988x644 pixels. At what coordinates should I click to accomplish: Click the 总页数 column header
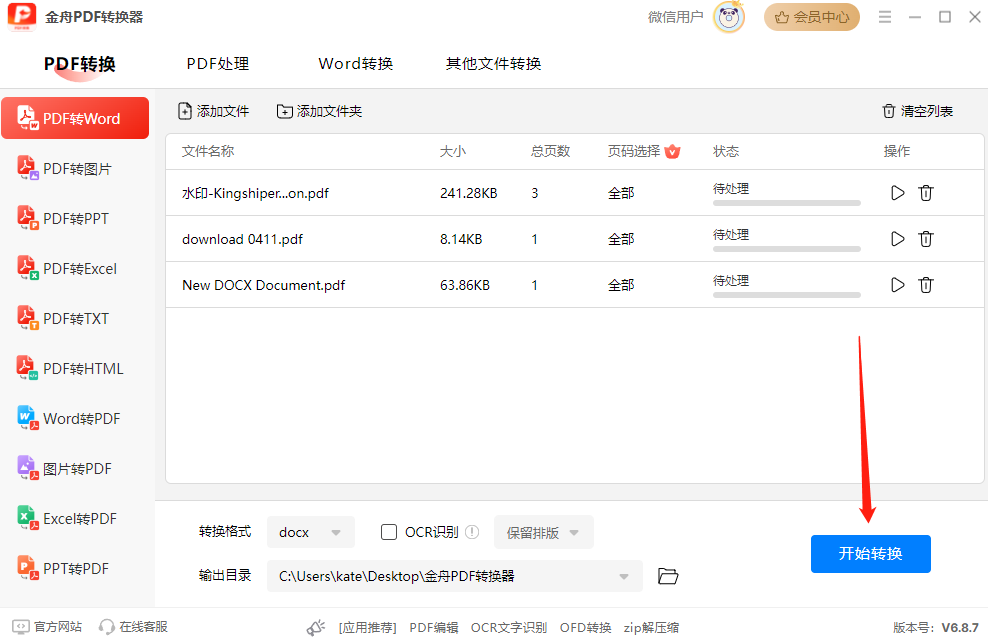[x=550, y=151]
